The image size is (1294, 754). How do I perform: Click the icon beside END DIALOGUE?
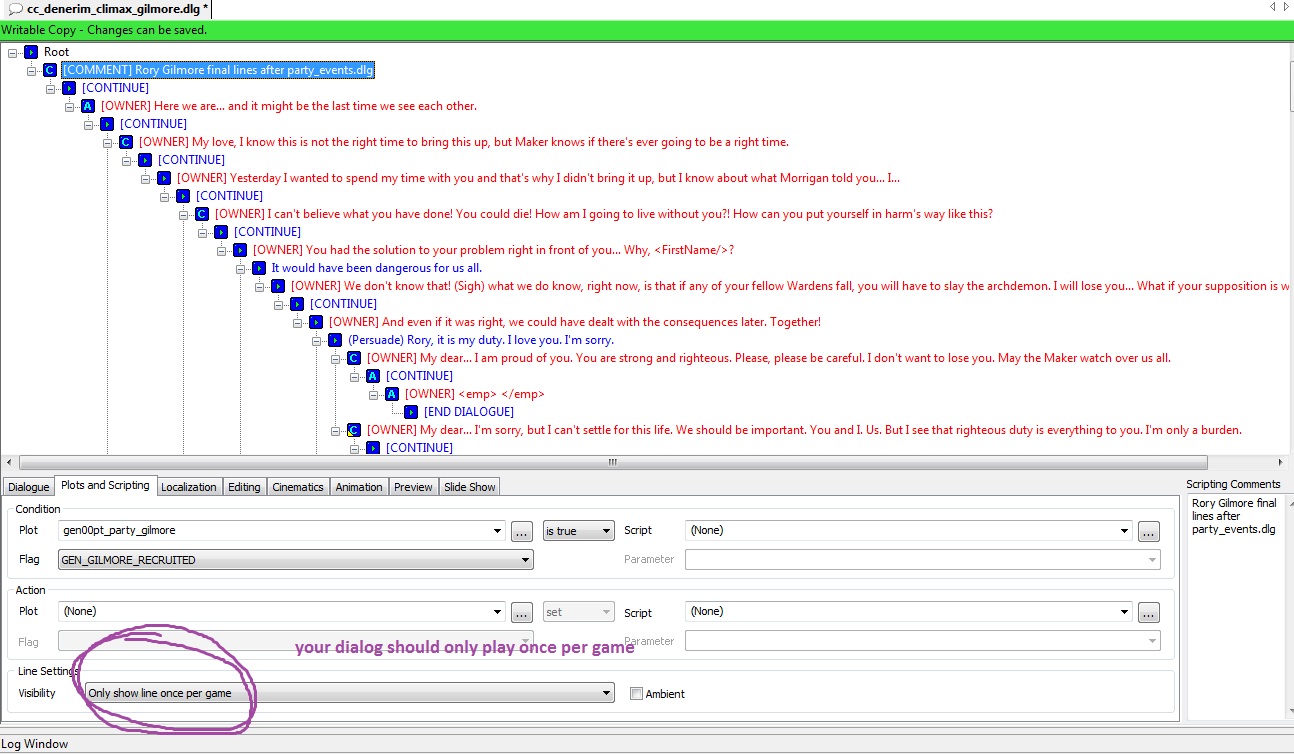(411, 412)
